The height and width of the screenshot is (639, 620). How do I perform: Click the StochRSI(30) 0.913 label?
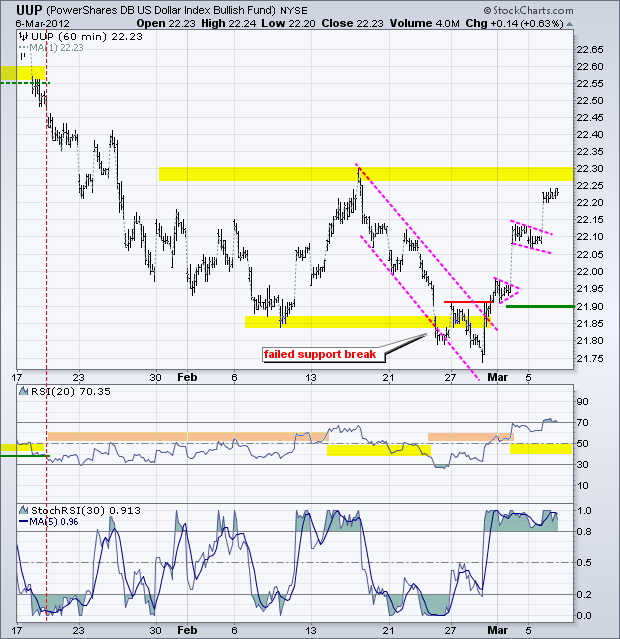click(x=86, y=510)
